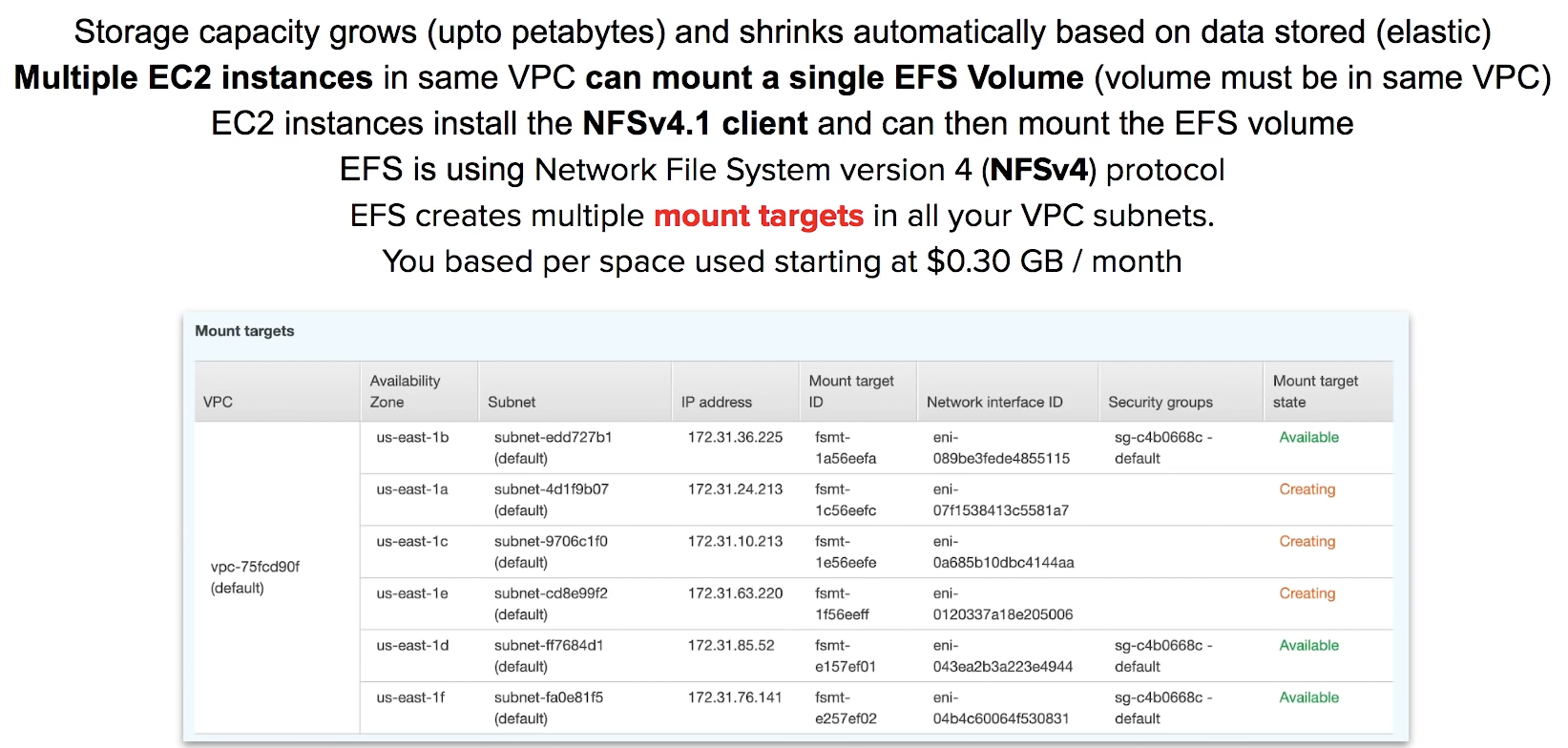Select the us-east-1b availability zone cell

(x=412, y=437)
